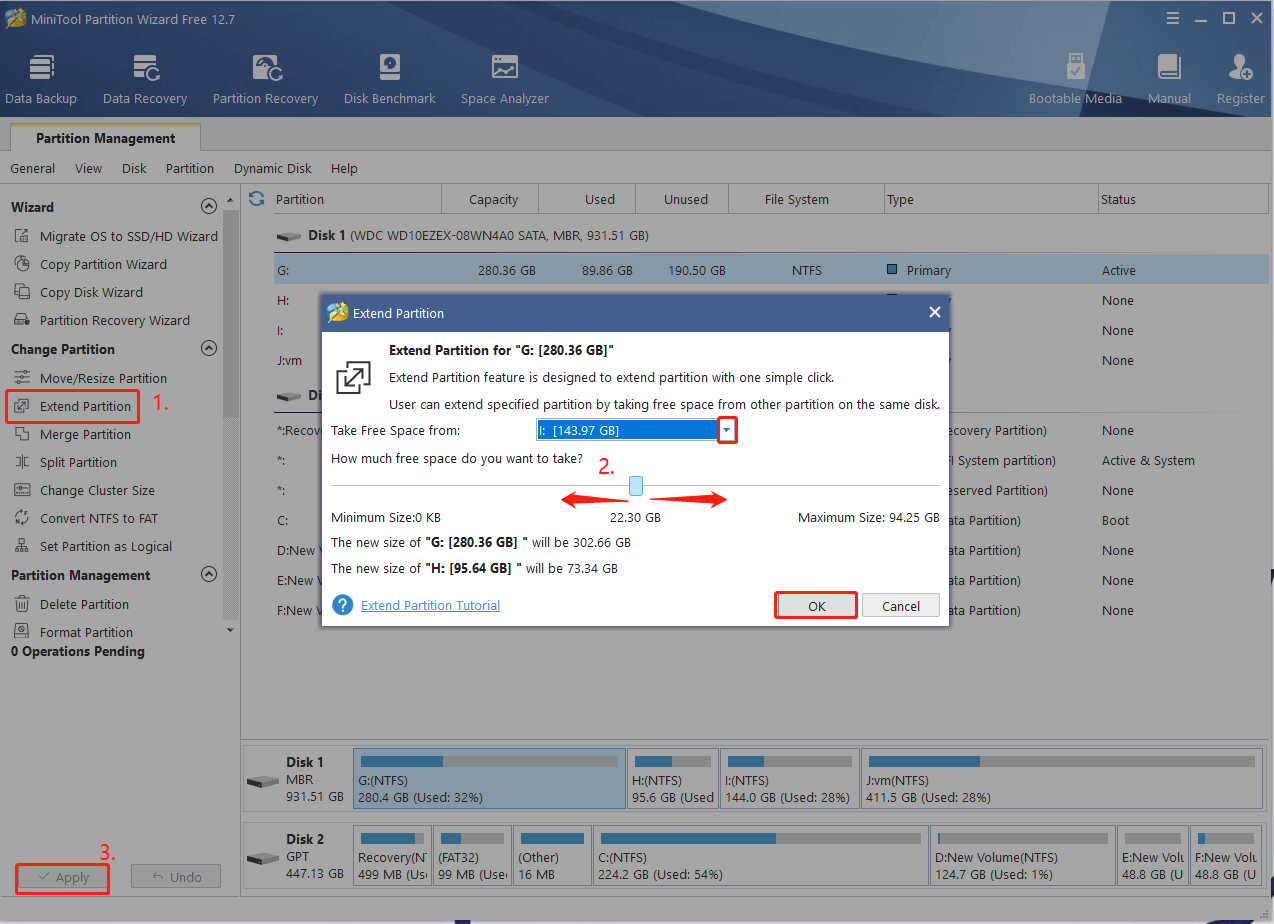This screenshot has width=1274, height=924.
Task: Select the G:(NTFS) block in Disk 1 map
Action: [489, 779]
